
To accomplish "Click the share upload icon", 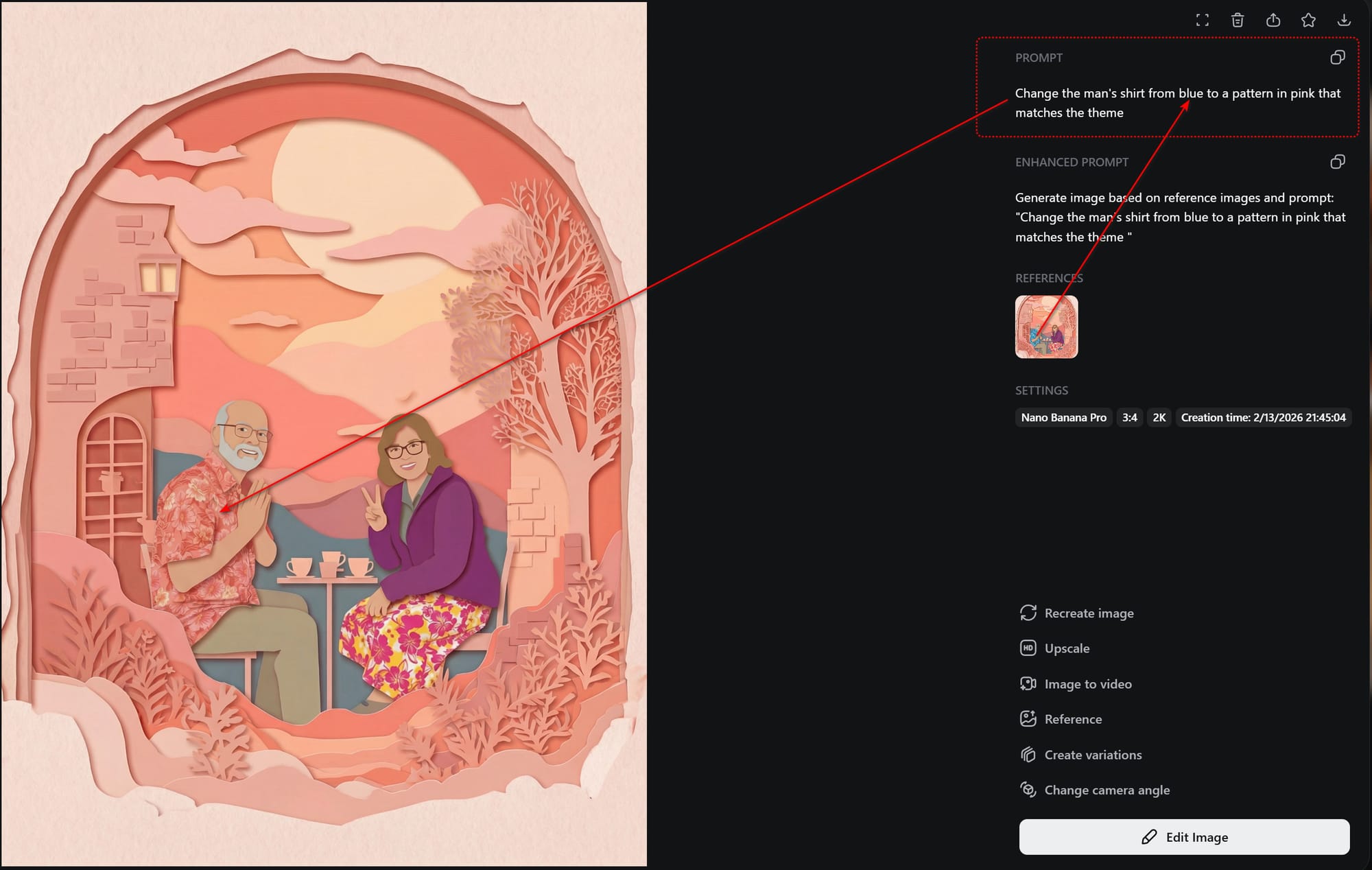I will pos(1273,20).
